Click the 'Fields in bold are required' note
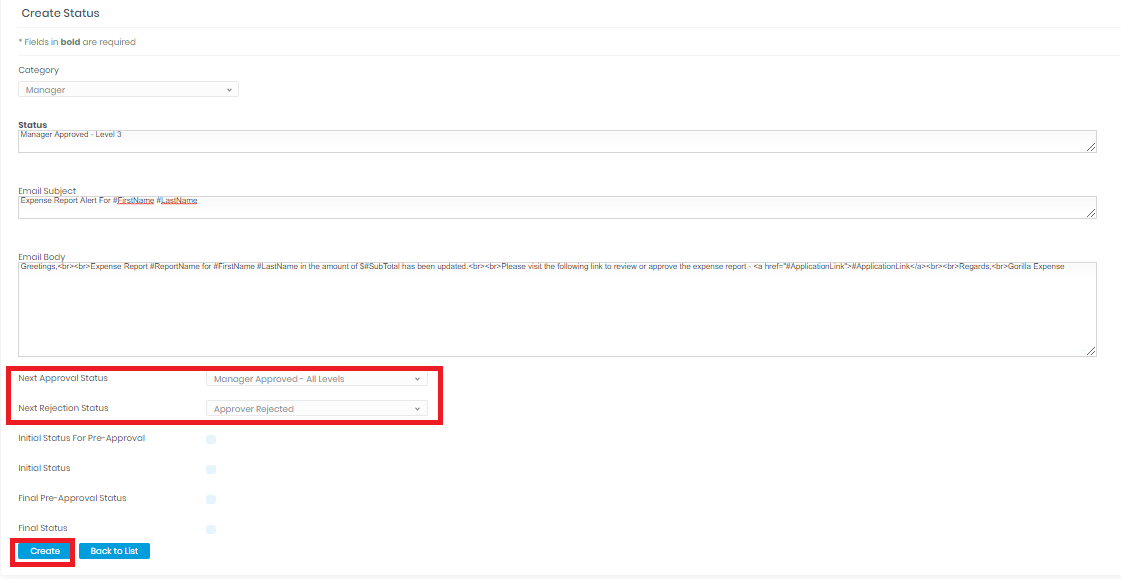Image resolution: width=1121 pixels, height=579 pixels. pyautogui.click(x=77, y=42)
